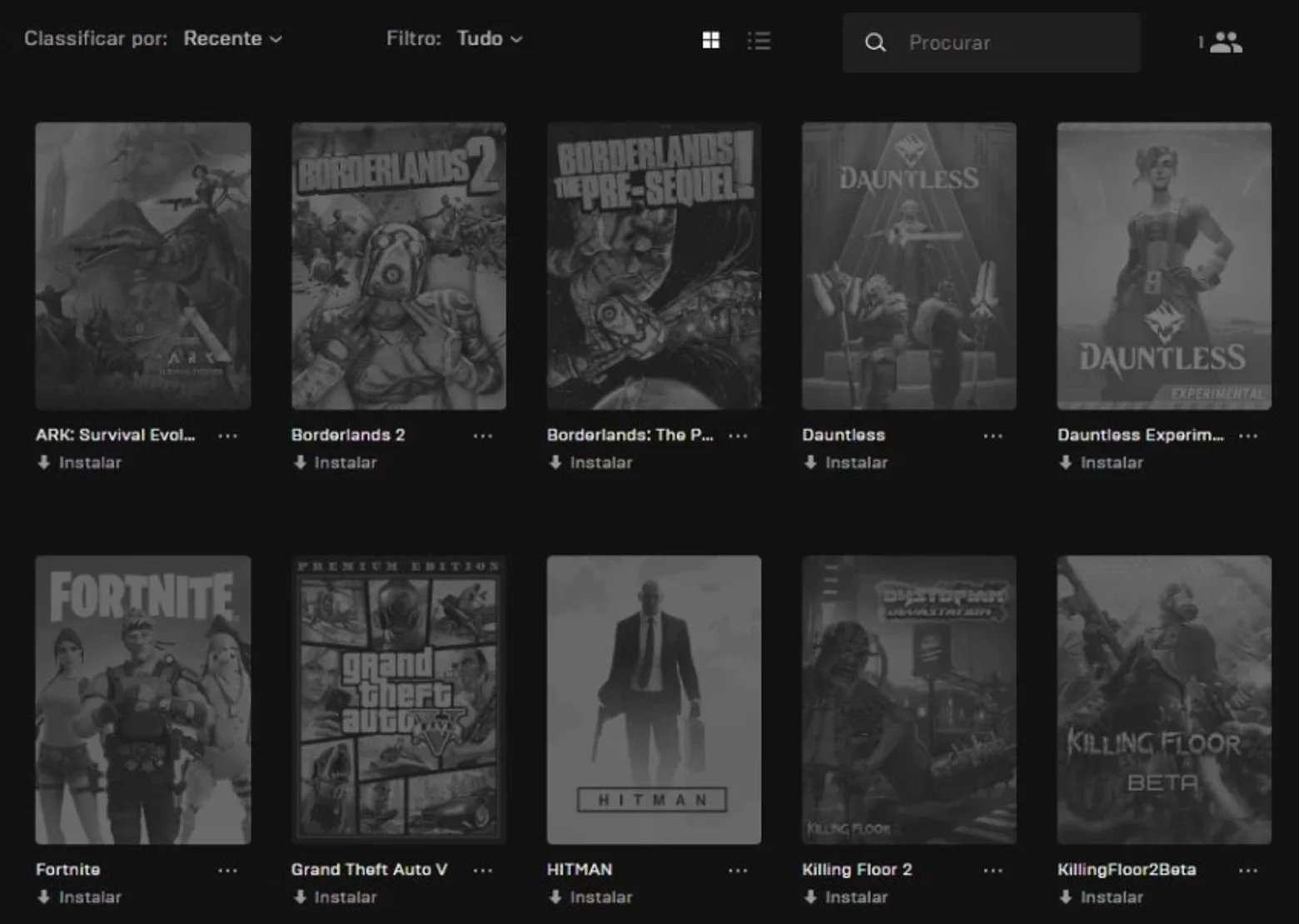1299x924 pixels.
Task: Open options menu for Borderlands 2
Action: click(483, 435)
